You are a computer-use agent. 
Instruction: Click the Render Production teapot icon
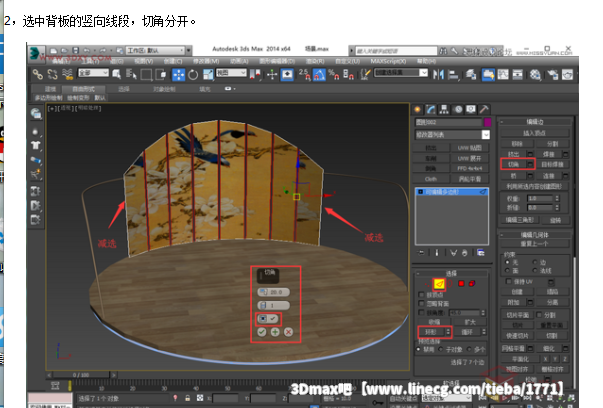tap(568, 74)
